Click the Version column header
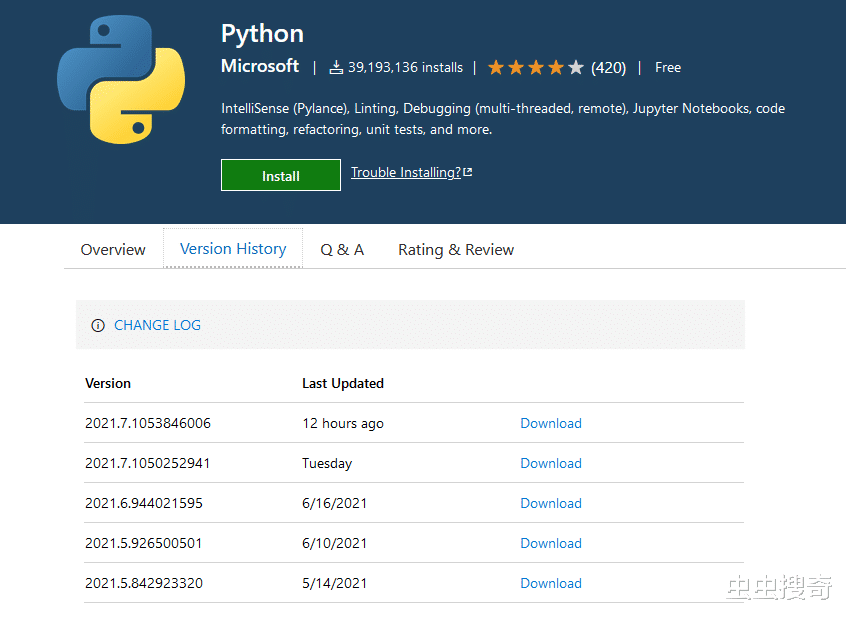 pyautogui.click(x=108, y=383)
